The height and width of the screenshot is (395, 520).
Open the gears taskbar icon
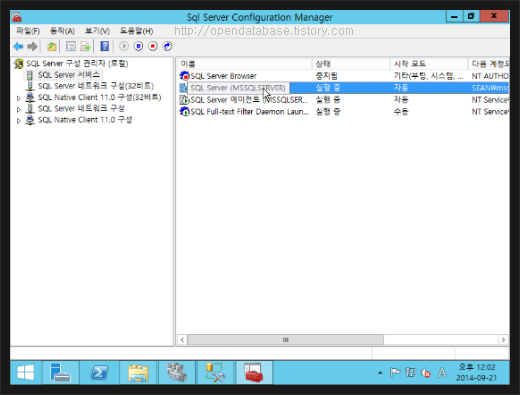177,372
